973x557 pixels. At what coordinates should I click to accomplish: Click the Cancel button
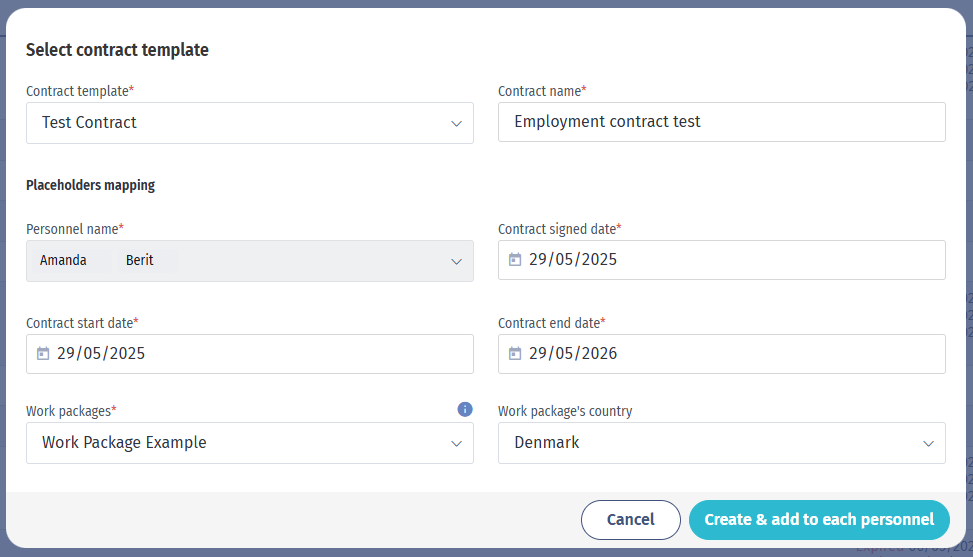point(630,520)
